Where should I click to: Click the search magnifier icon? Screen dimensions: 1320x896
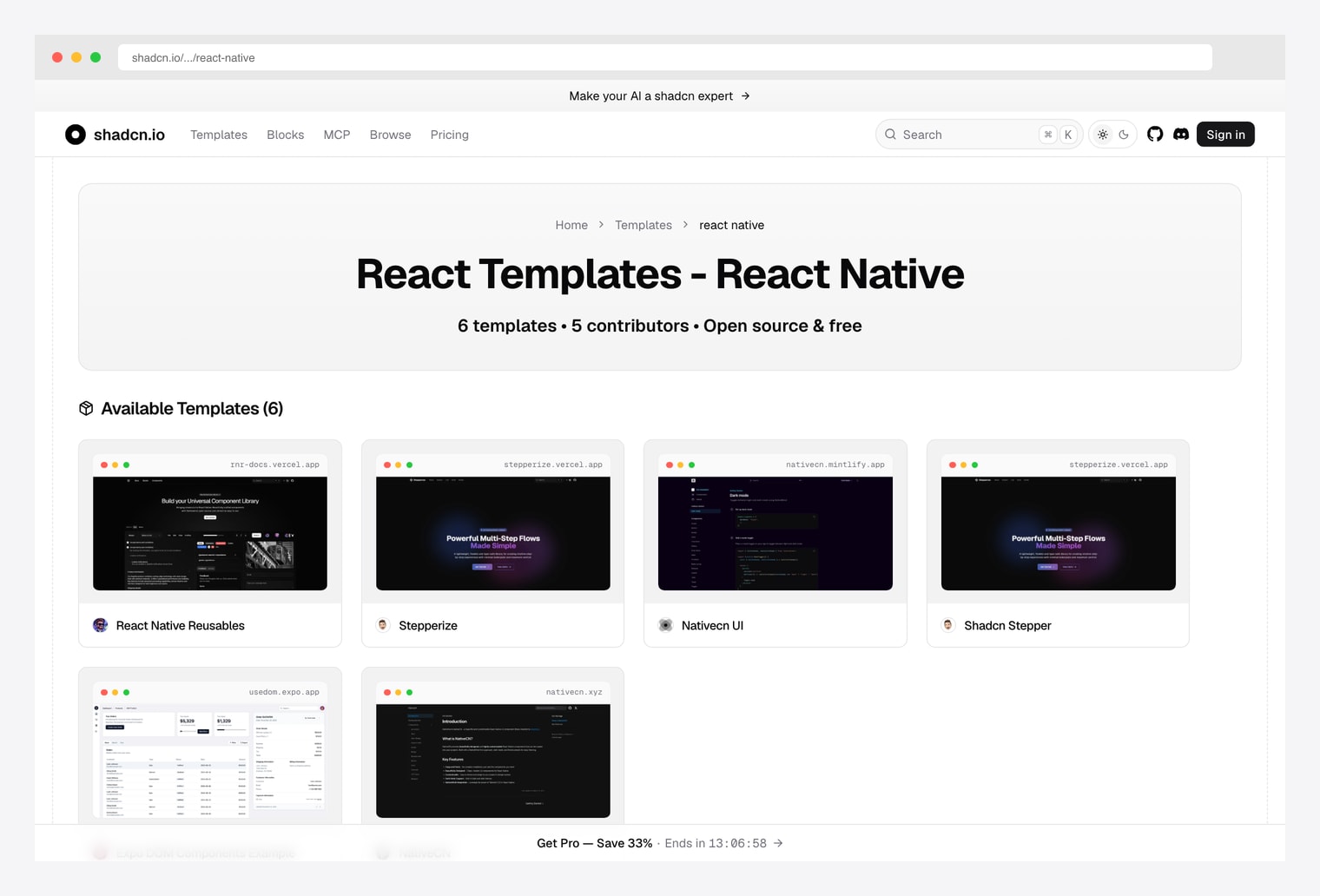click(x=890, y=135)
